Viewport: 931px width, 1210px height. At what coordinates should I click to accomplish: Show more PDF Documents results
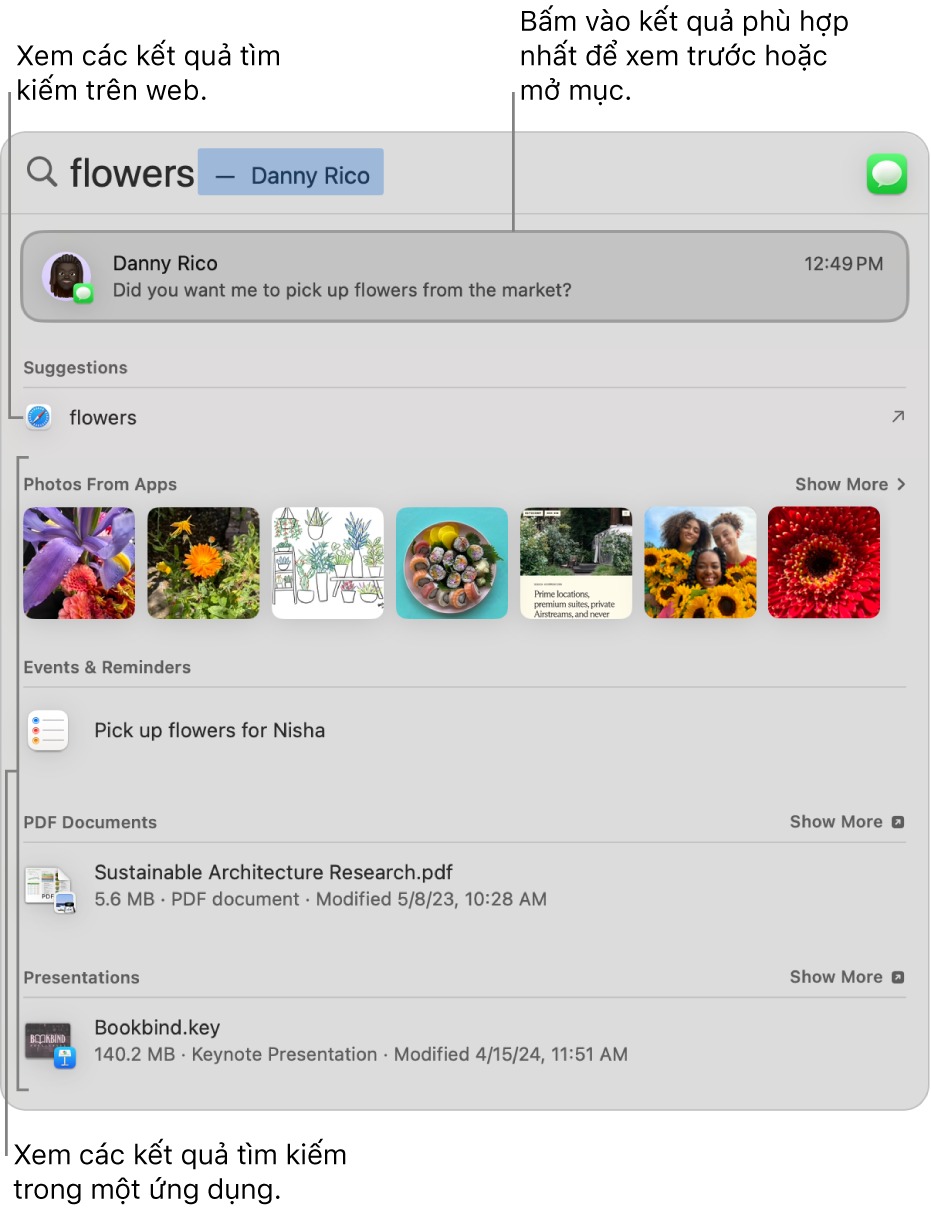pos(846,822)
